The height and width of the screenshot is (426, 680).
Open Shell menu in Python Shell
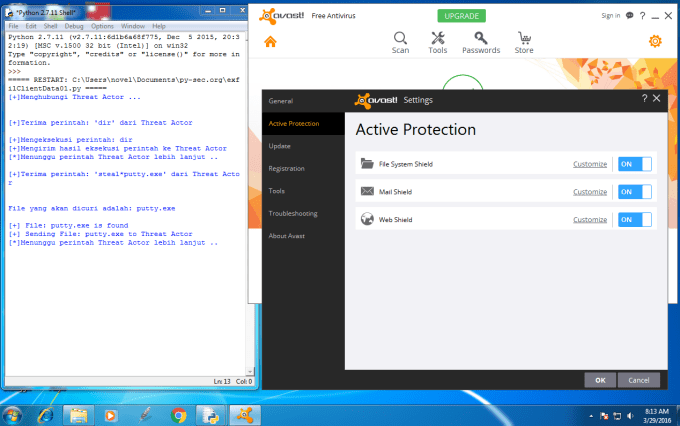click(50, 26)
